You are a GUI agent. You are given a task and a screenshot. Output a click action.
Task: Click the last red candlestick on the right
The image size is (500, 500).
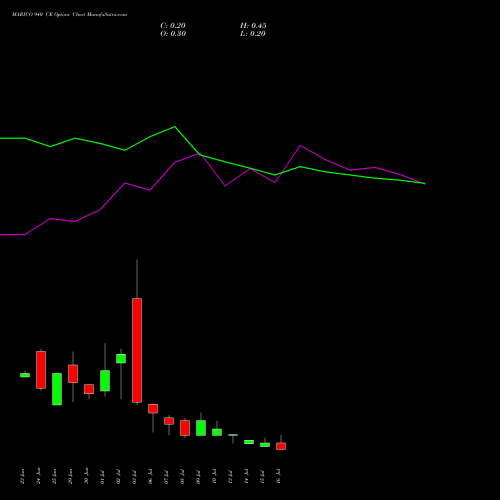click(281, 446)
